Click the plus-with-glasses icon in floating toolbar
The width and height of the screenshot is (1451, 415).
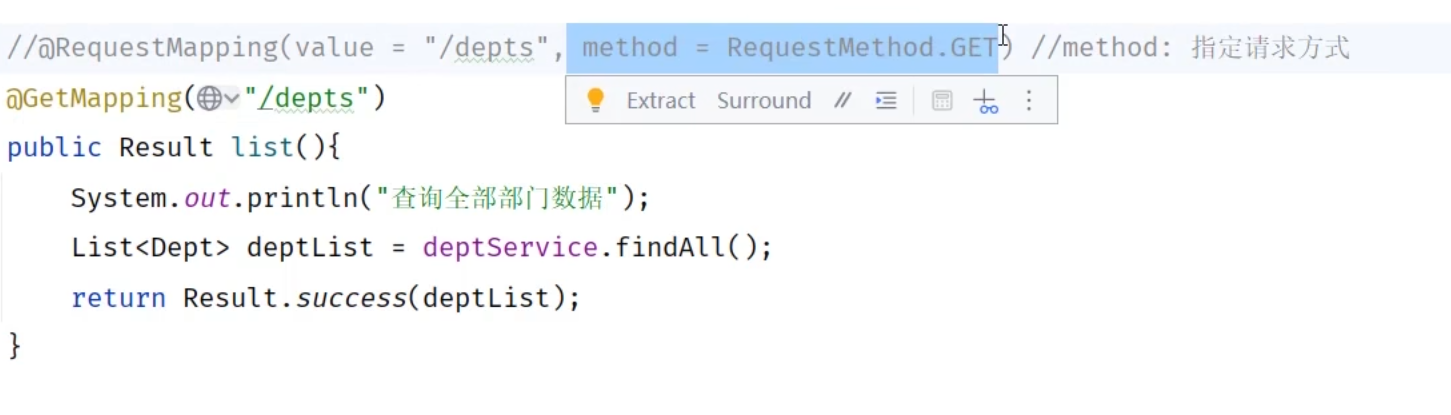[986, 101]
